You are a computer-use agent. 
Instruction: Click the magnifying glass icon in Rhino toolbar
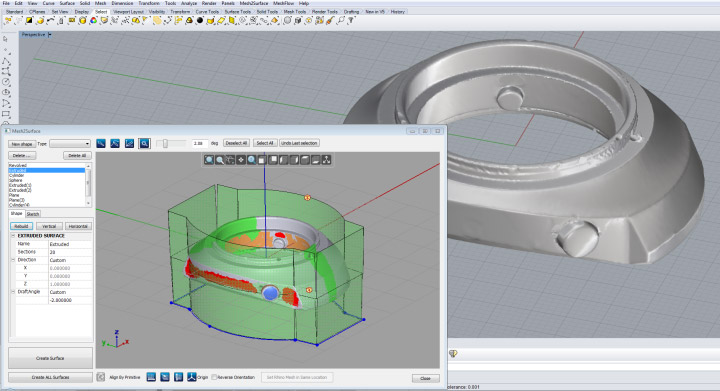340,21
